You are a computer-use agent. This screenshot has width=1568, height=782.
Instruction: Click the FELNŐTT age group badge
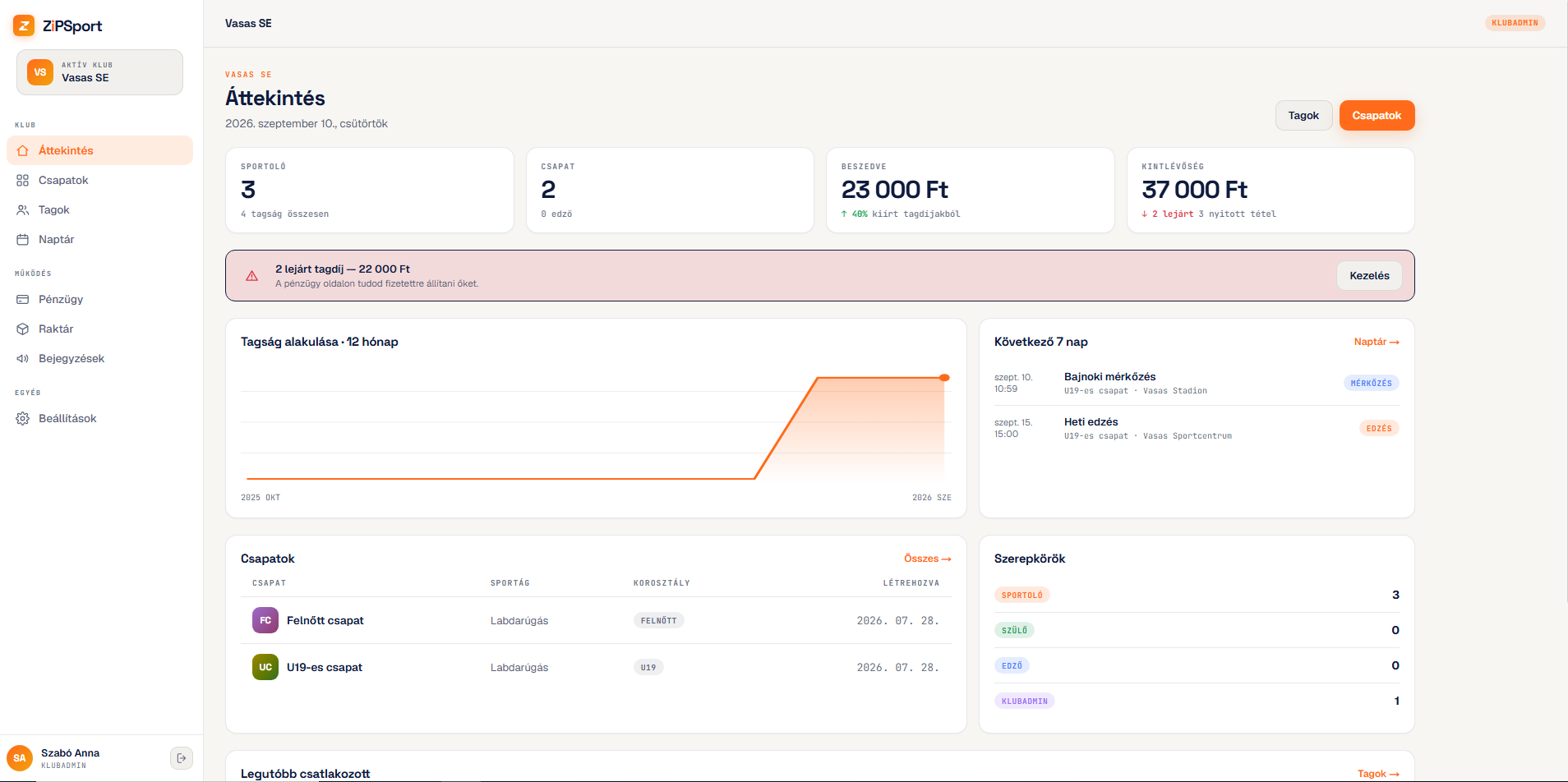tap(659, 620)
